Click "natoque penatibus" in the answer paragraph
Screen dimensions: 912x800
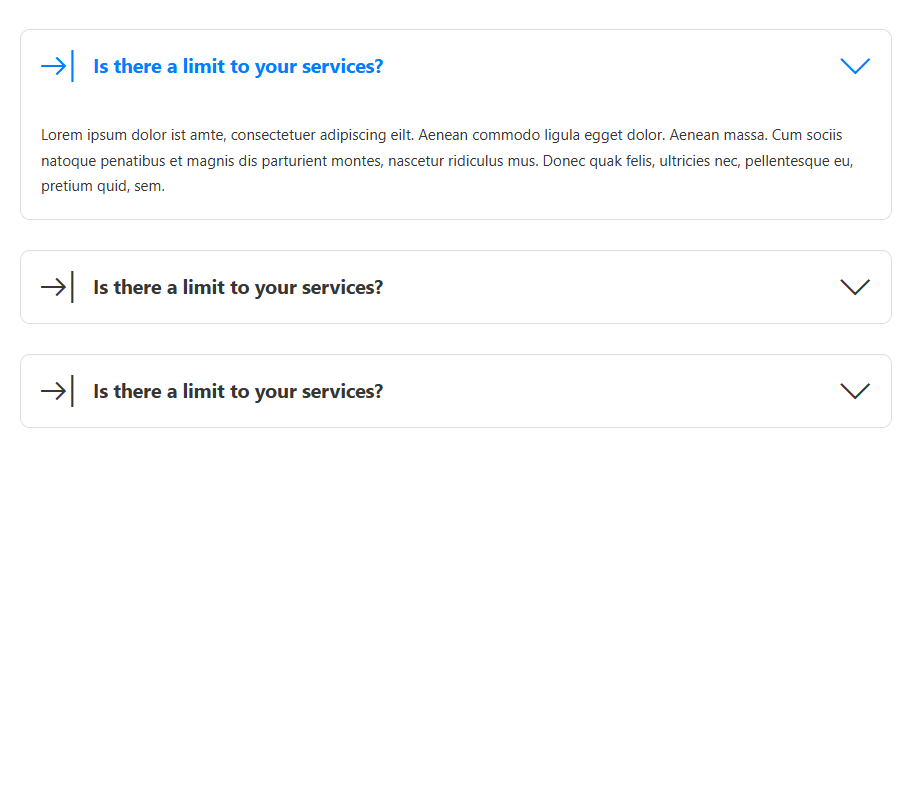click(x=98, y=160)
